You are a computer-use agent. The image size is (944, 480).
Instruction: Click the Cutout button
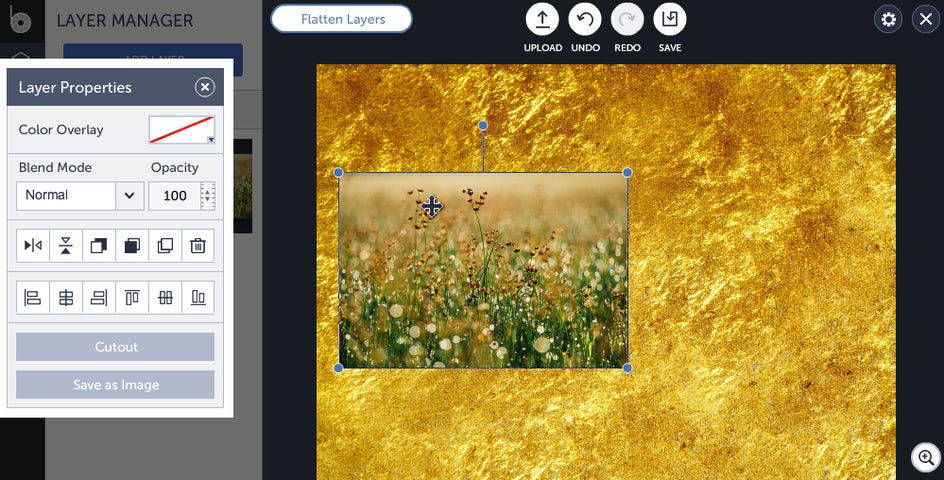pos(115,347)
